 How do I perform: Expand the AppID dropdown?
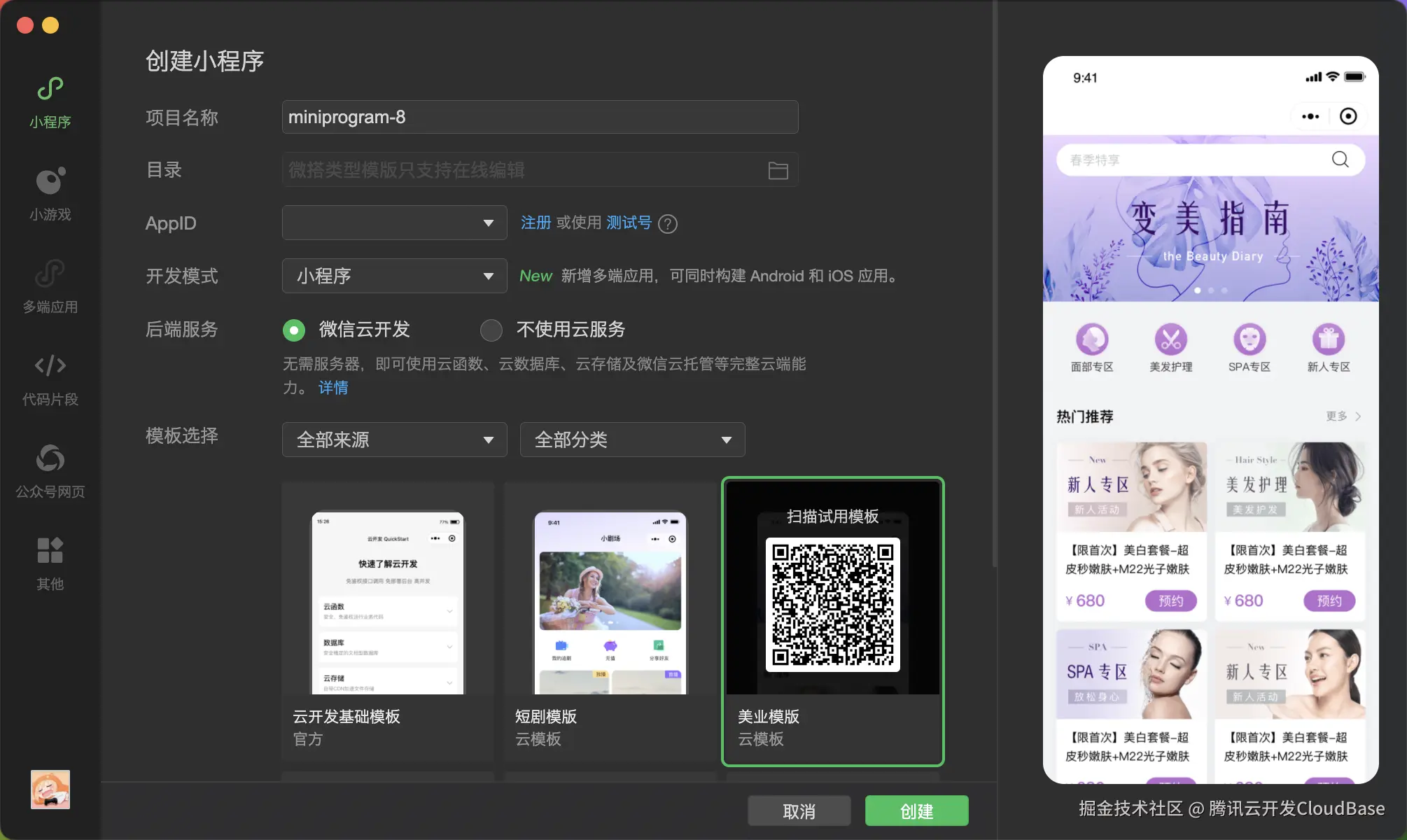coord(394,223)
